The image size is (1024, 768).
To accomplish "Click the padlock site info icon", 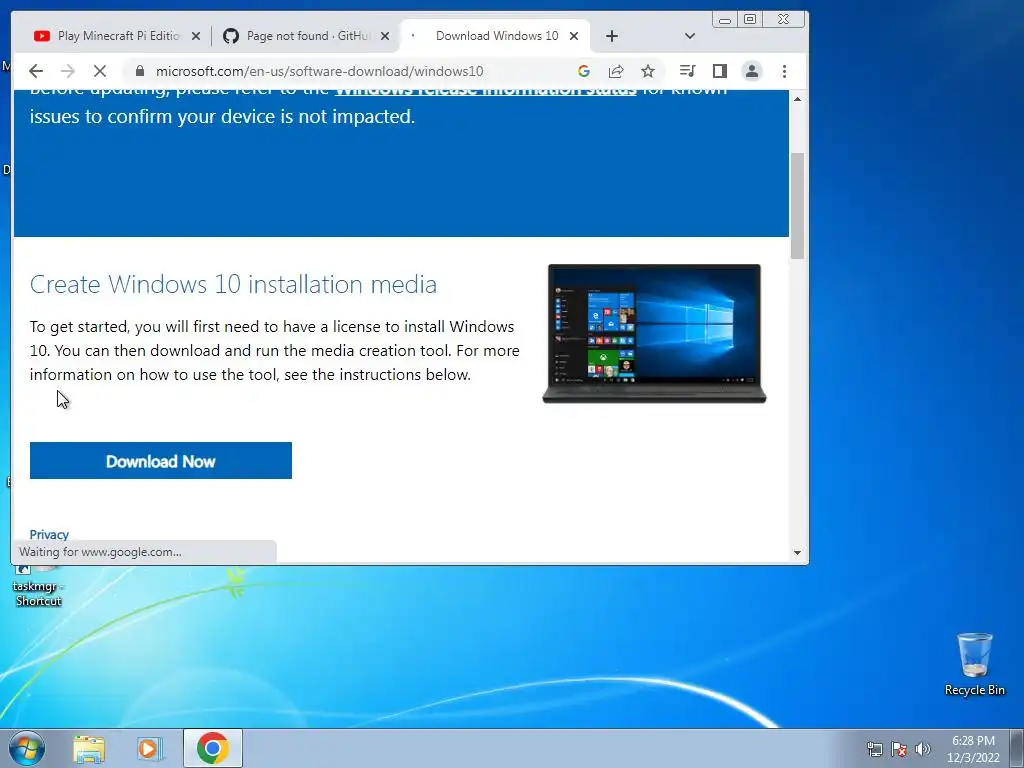I will click(x=139, y=71).
